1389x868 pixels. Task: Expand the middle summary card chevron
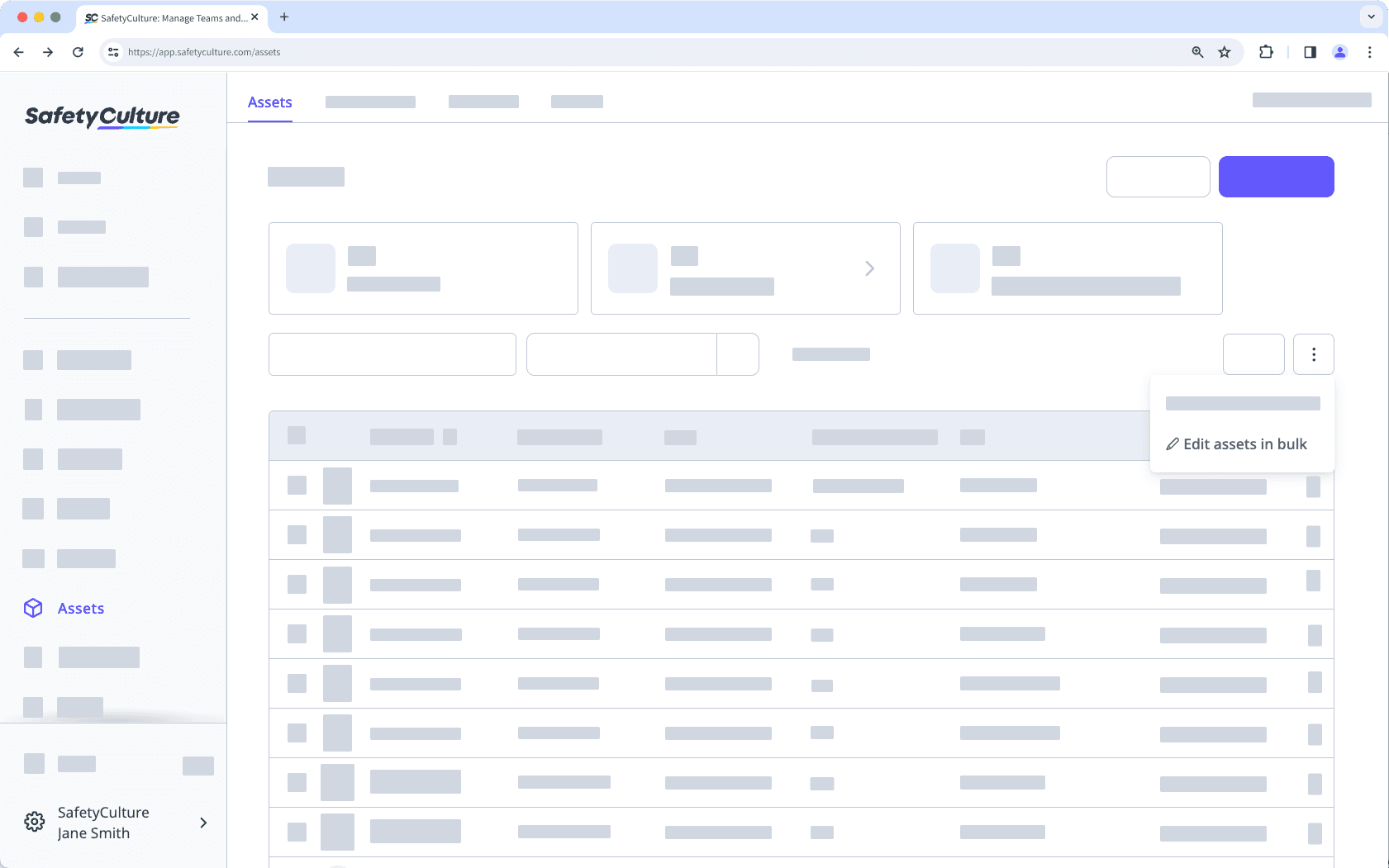click(x=869, y=268)
